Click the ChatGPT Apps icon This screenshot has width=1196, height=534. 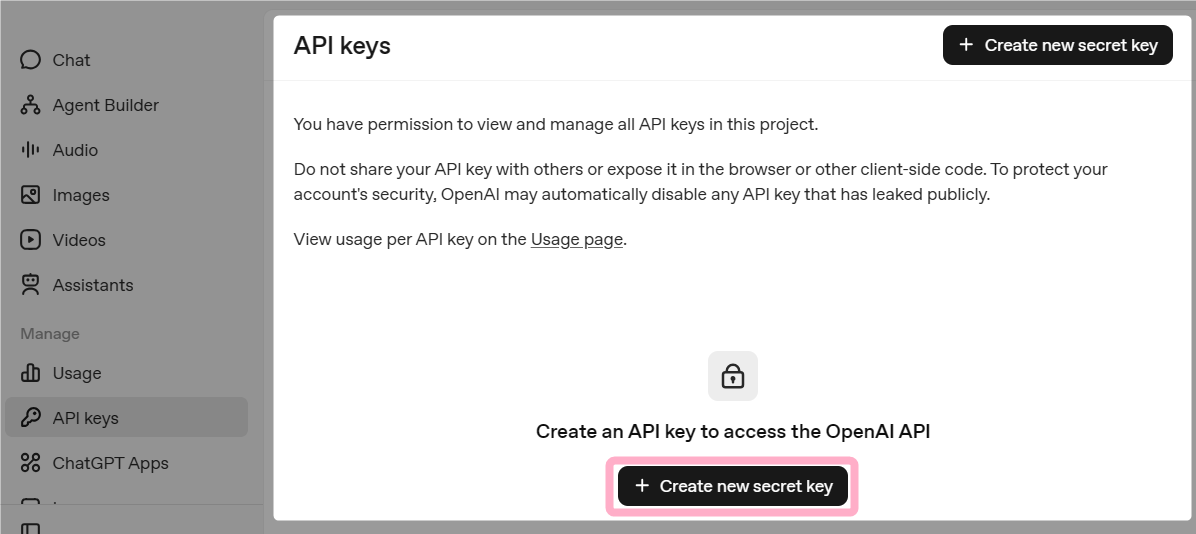tap(30, 463)
